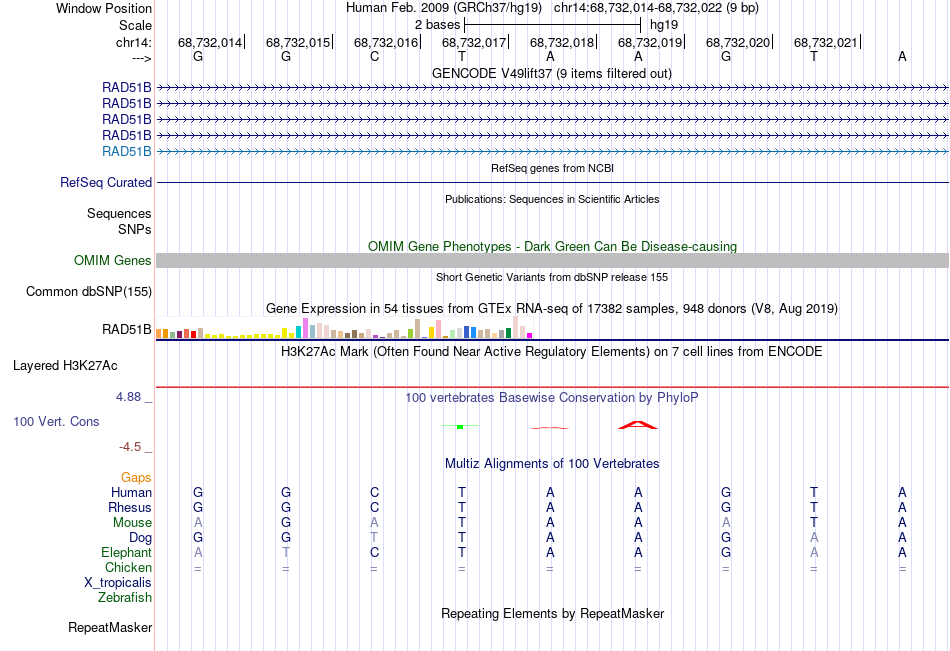Click the Scale label on the left
This screenshot has height=651, width=950.
135,25
